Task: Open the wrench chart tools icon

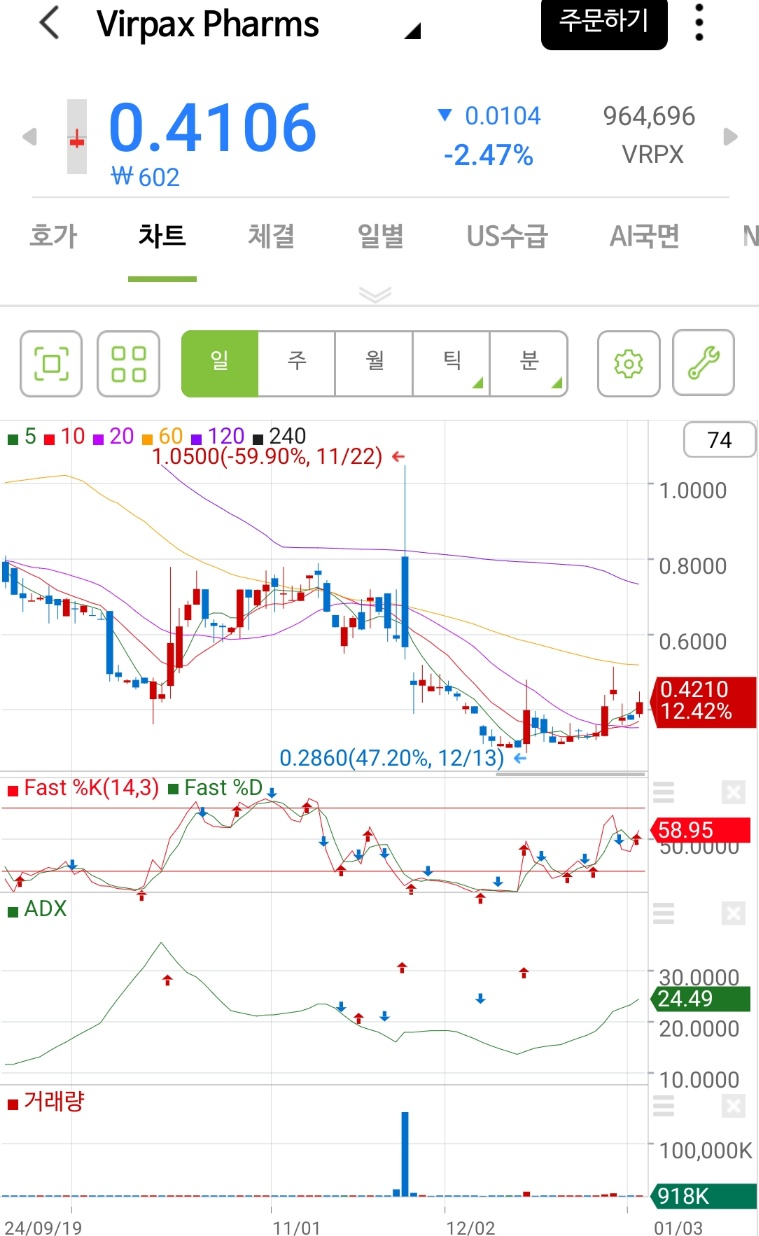Action: tap(704, 363)
